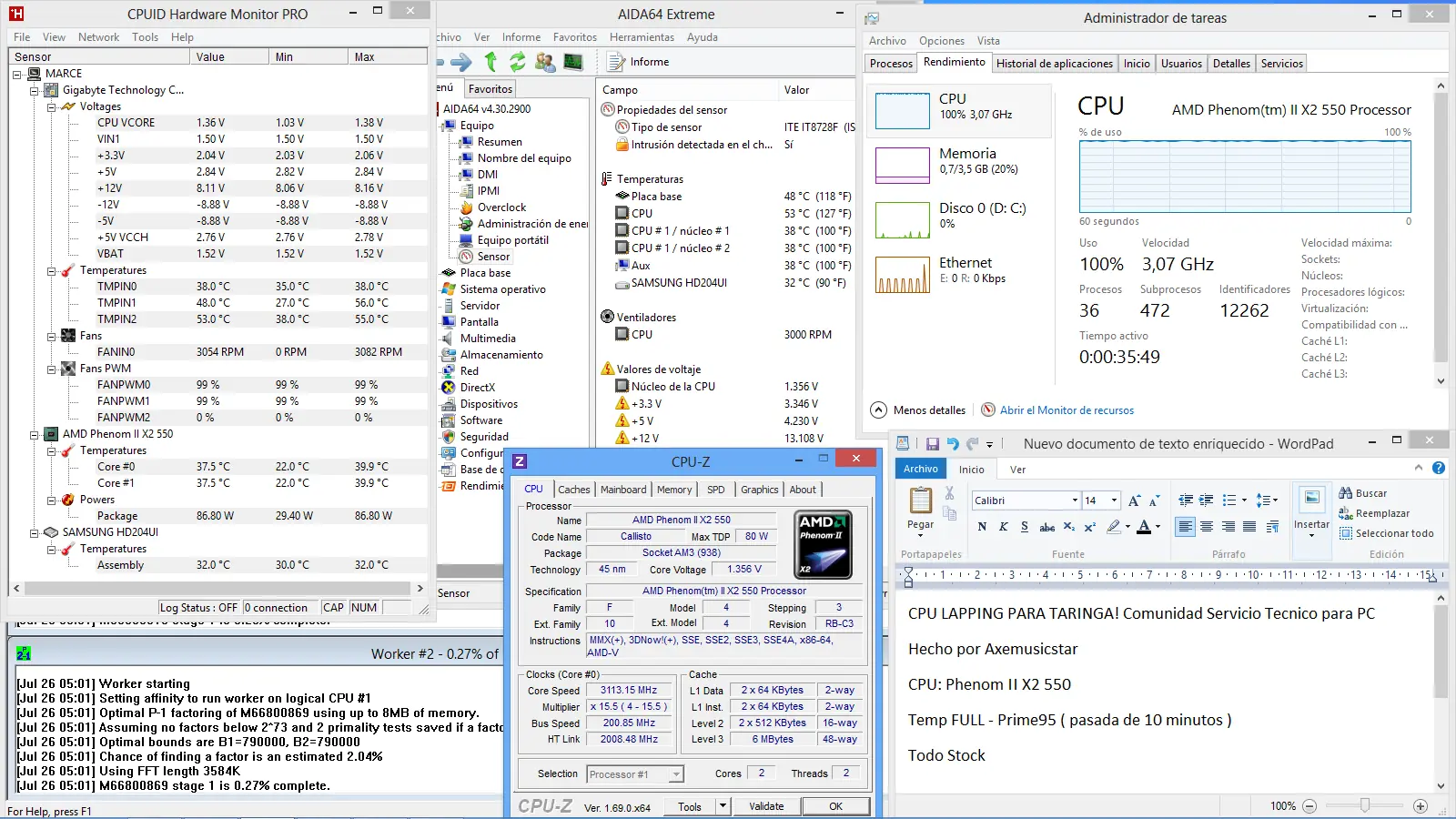Zoom out with WordPad's minus button
Screen dimensions: 1456x819
[1309, 806]
